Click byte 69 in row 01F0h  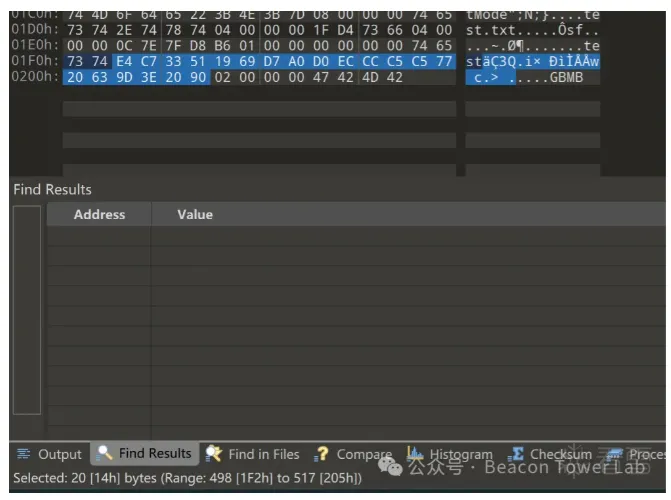coord(247,62)
